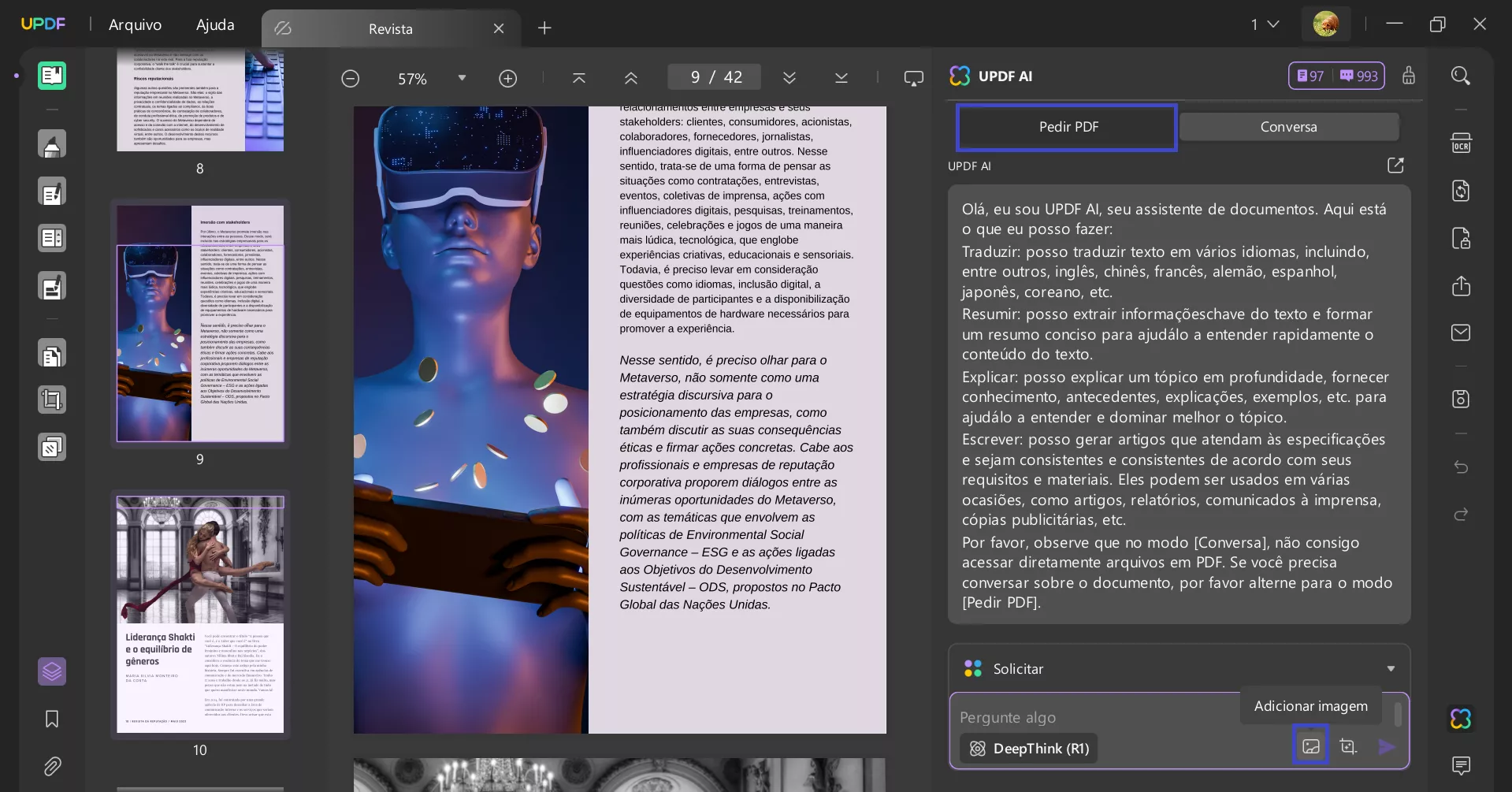Enable DeepThink (R1) mode
1512x792 pixels.
pyautogui.click(x=1028, y=748)
